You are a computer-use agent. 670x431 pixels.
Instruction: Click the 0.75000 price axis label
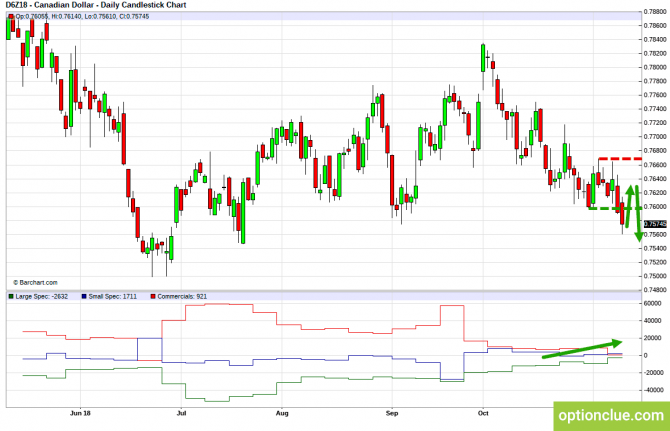click(x=655, y=276)
